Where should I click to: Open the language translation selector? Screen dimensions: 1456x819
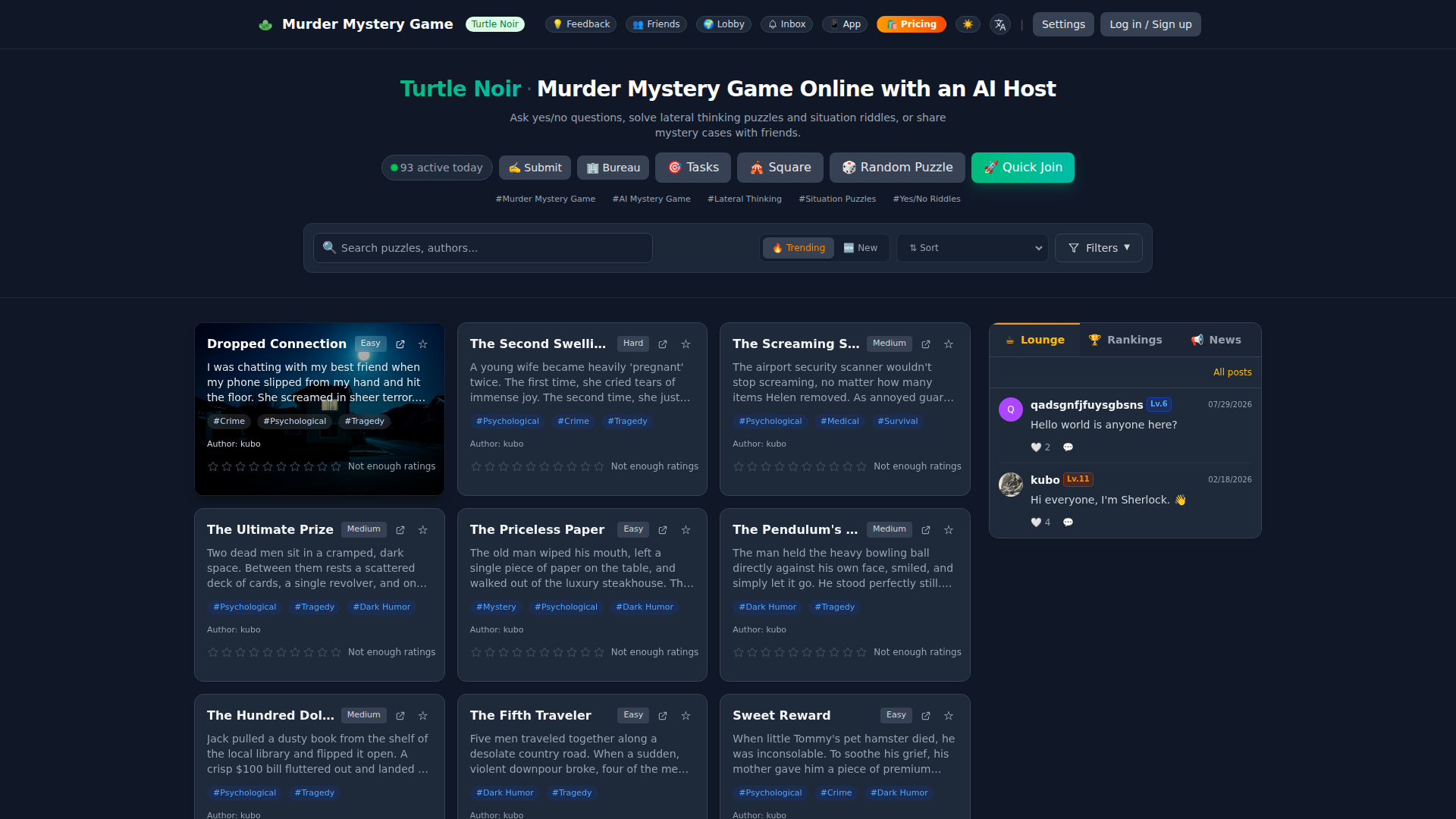1000,24
